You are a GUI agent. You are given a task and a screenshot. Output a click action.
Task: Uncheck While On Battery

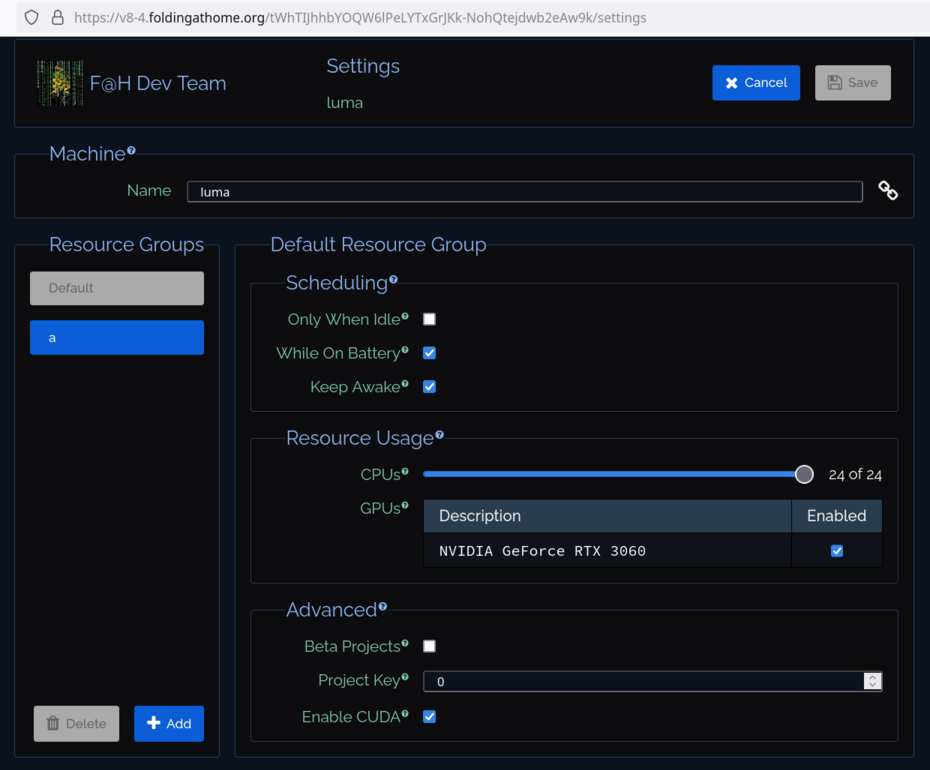(x=429, y=353)
